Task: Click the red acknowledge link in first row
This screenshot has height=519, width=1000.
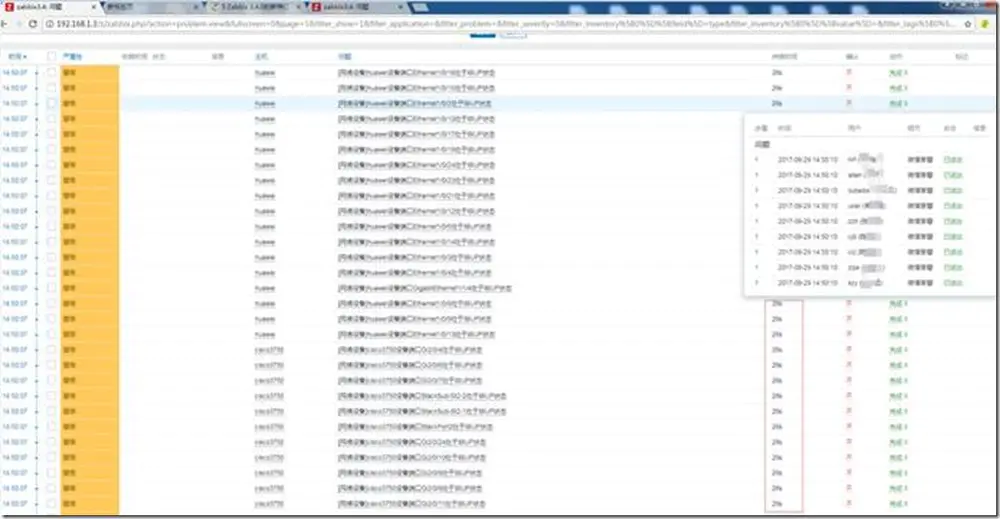Action: [849, 73]
